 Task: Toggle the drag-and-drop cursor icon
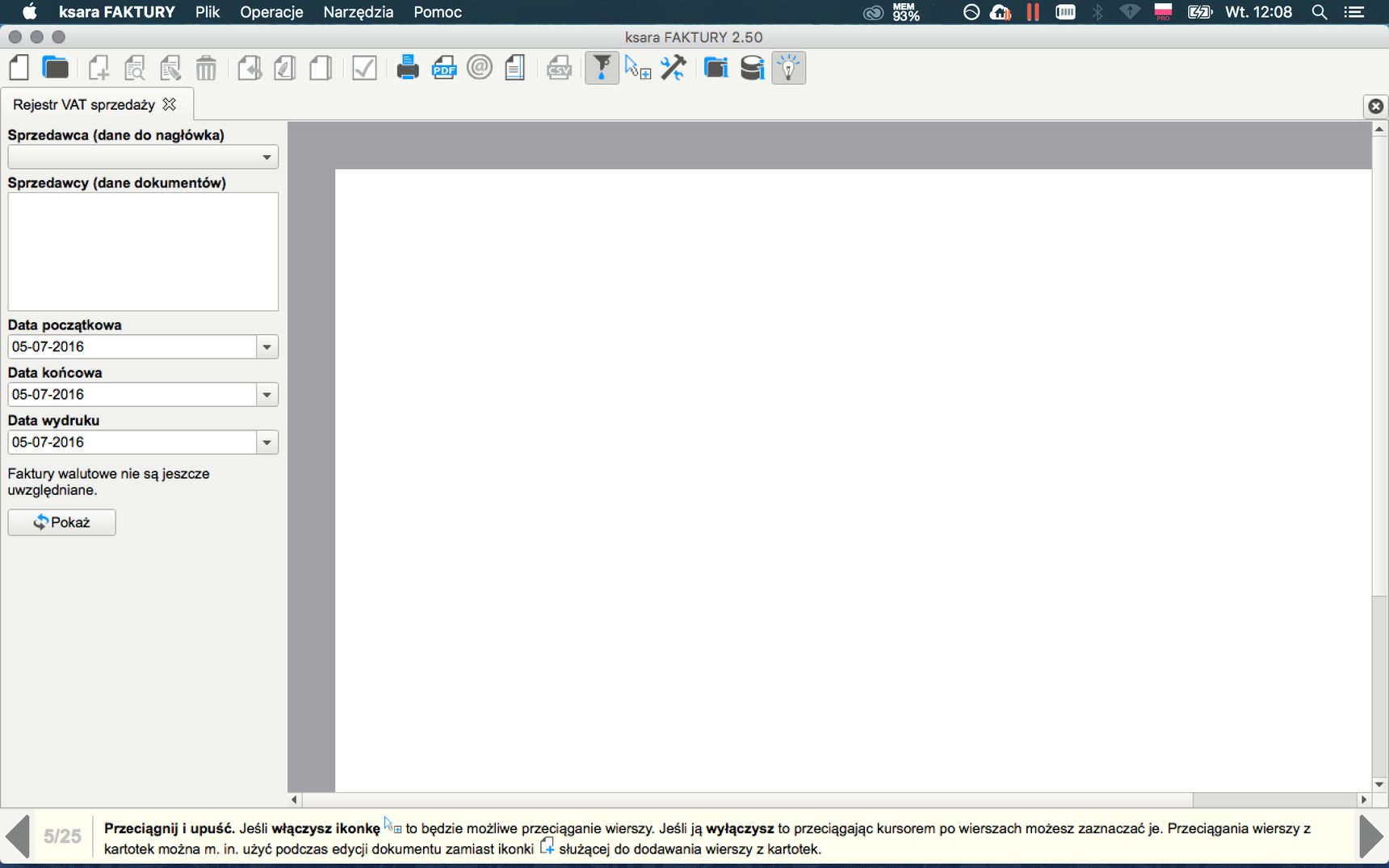[638, 68]
